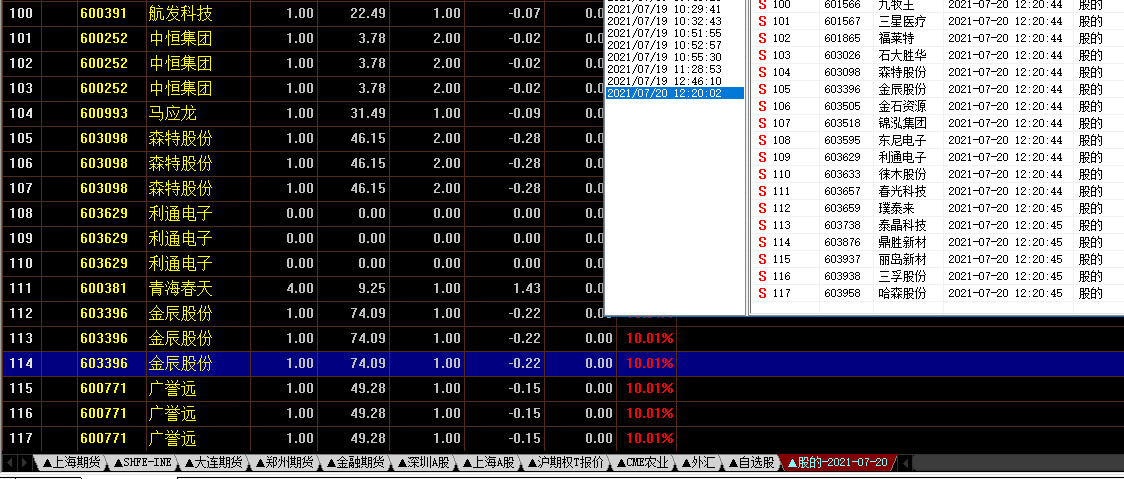1124x479 pixels.
Task: Select the snapshot 2021/07/19 12:46:10
Action: (x=664, y=81)
